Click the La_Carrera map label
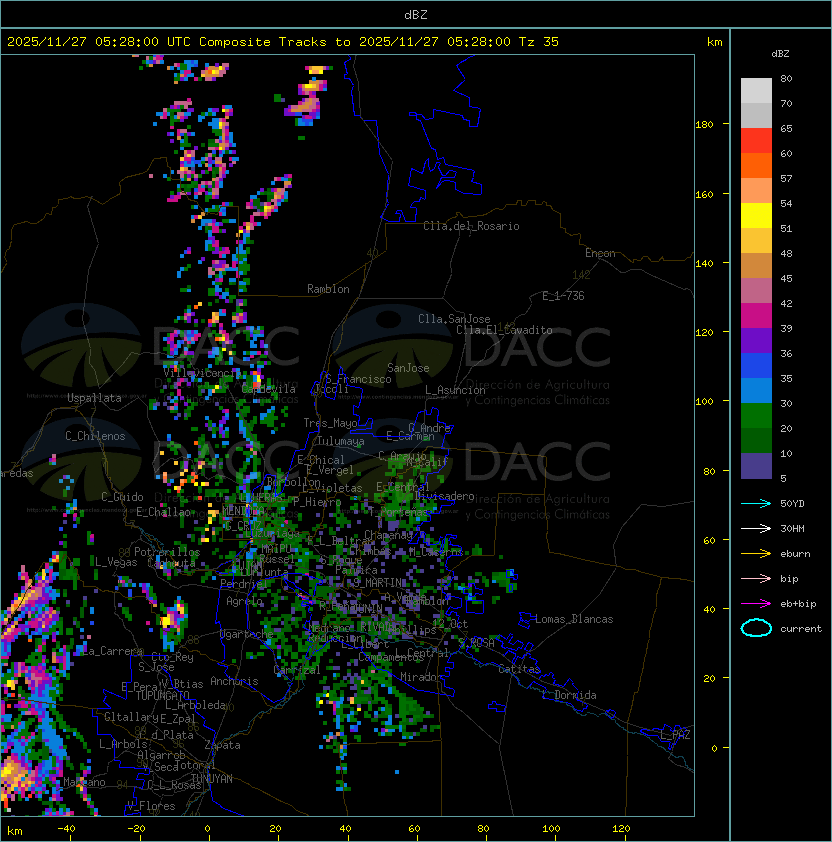The height and width of the screenshot is (842, 832). (x=113, y=651)
